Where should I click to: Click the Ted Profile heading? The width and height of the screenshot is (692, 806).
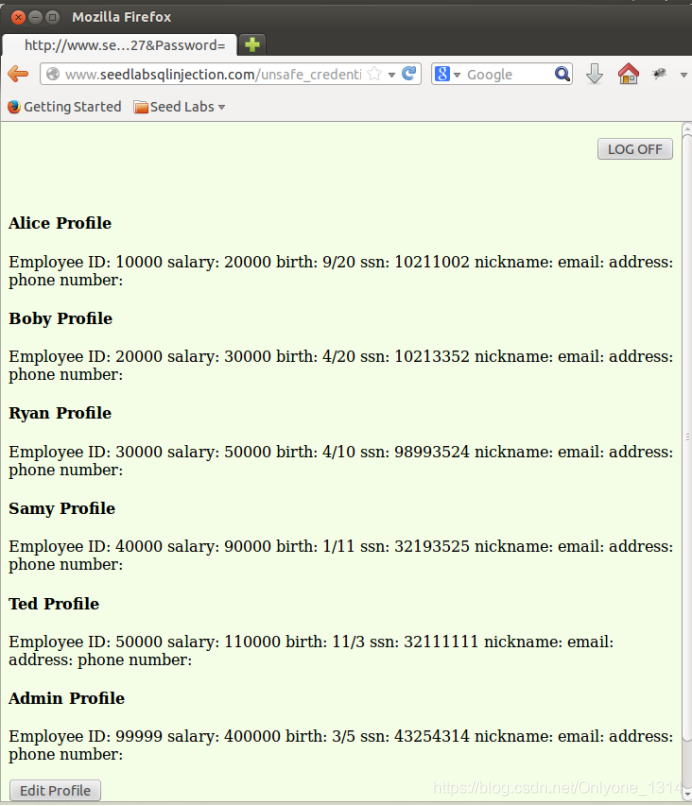click(x=54, y=603)
